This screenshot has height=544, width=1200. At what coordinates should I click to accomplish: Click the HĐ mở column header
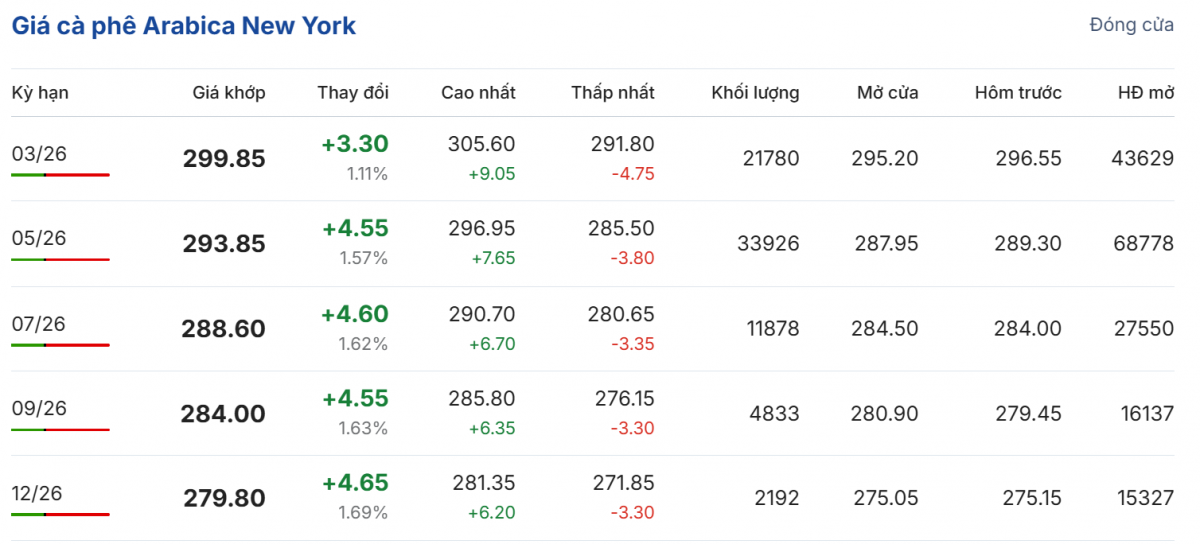1145,93
